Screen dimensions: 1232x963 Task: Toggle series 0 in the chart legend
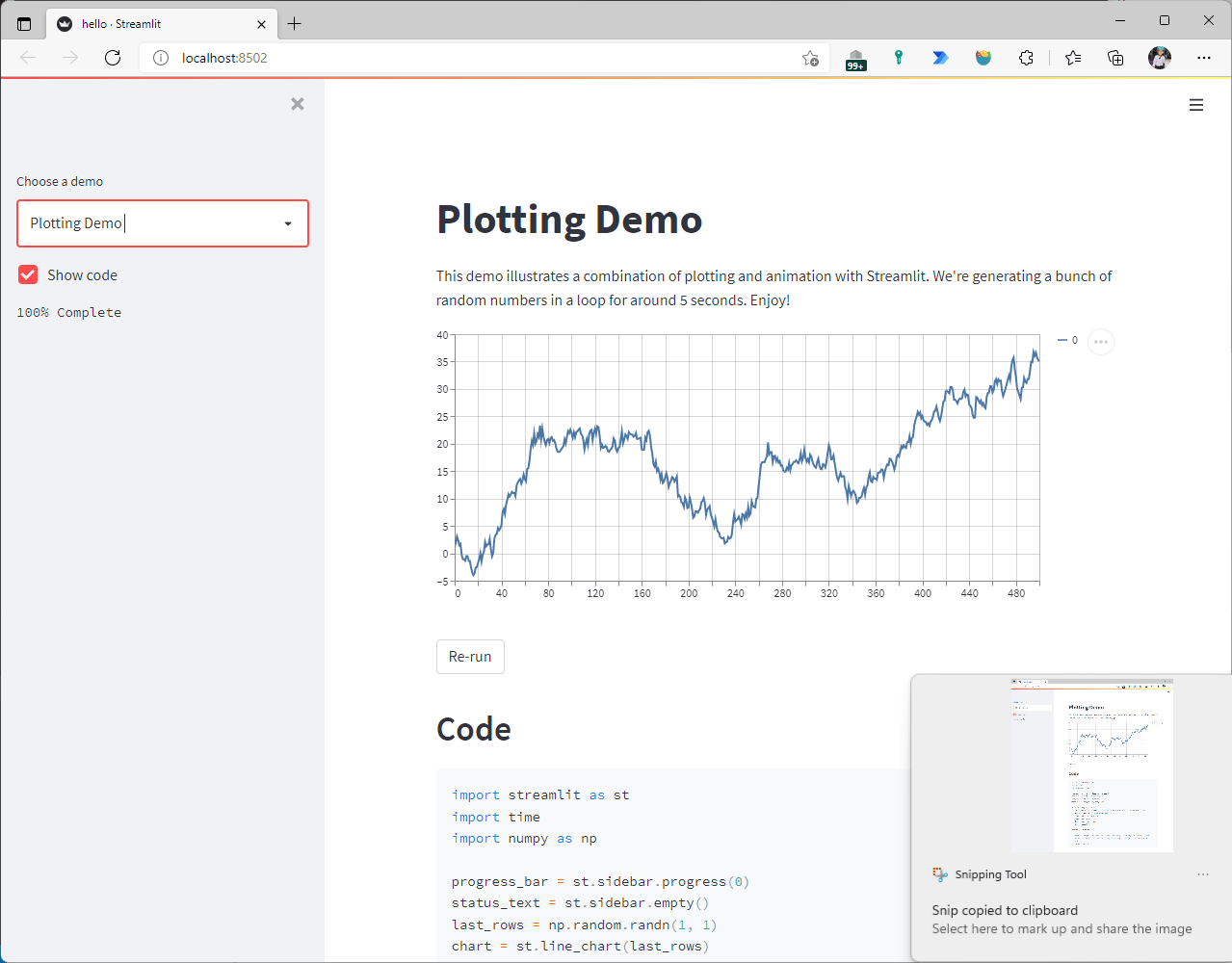coord(1065,340)
